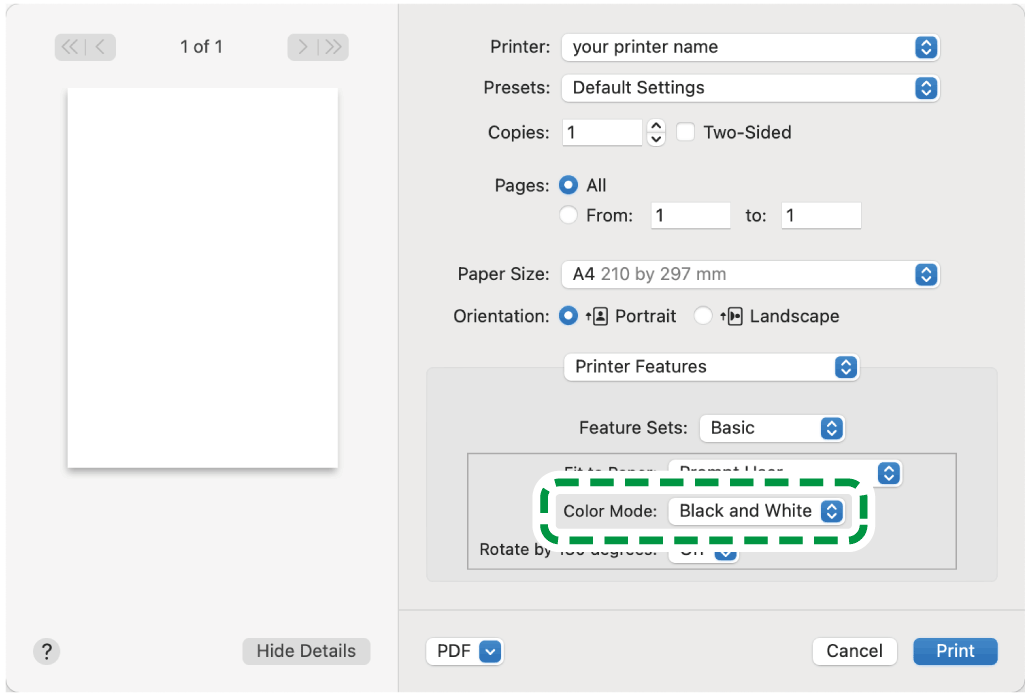Go to the next preview page
The image size is (1029, 695).
[303, 47]
